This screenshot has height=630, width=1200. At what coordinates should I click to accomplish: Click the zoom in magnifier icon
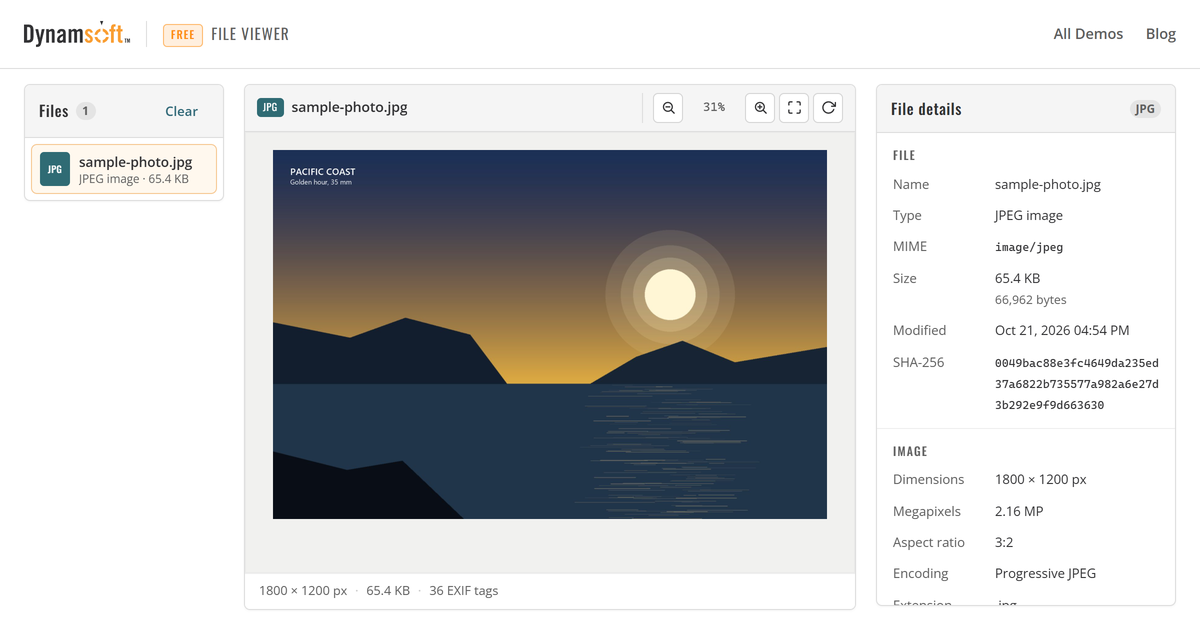[x=760, y=107]
